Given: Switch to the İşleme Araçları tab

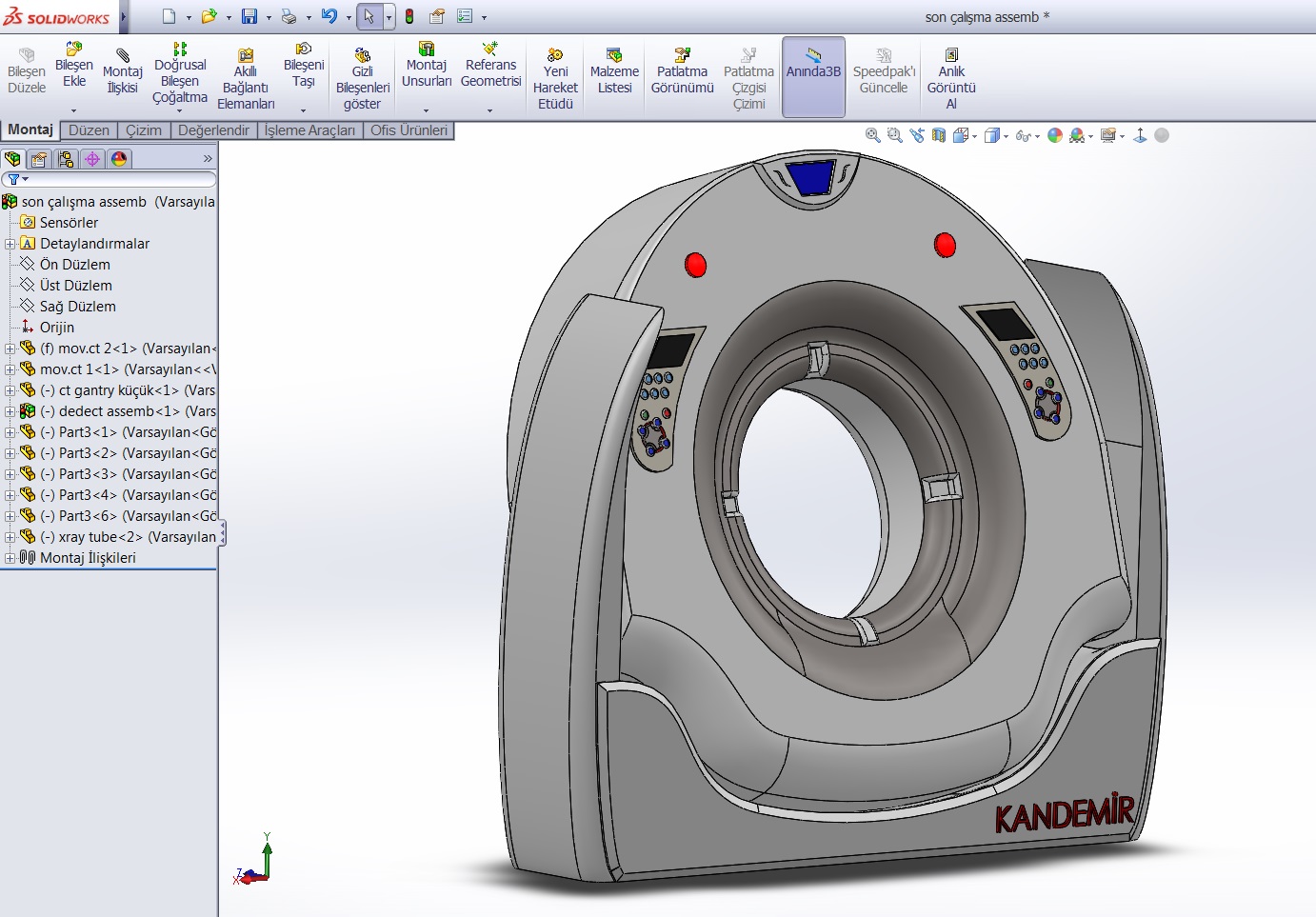Looking at the screenshot, I should (309, 130).
